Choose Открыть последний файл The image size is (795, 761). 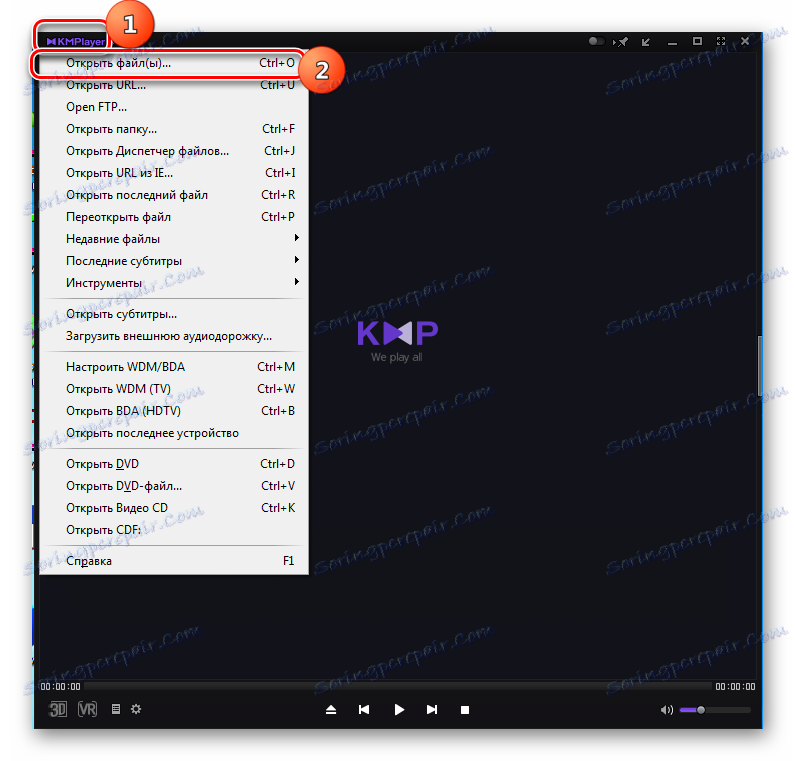174,195
